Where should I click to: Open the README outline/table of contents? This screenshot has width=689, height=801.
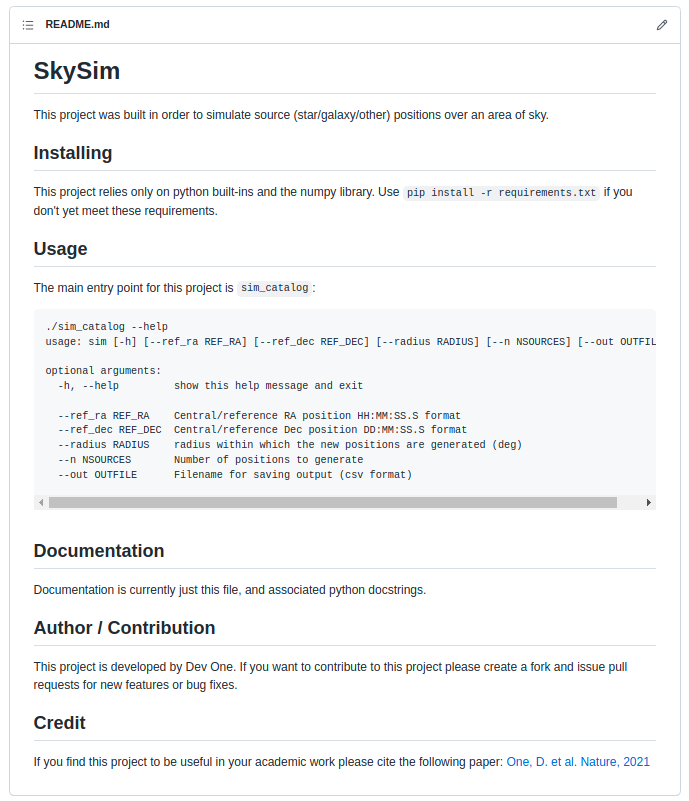click(x=28, y=25)
